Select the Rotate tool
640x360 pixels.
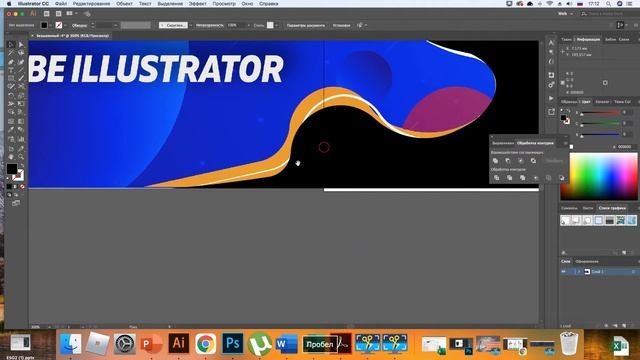point(11,95)
